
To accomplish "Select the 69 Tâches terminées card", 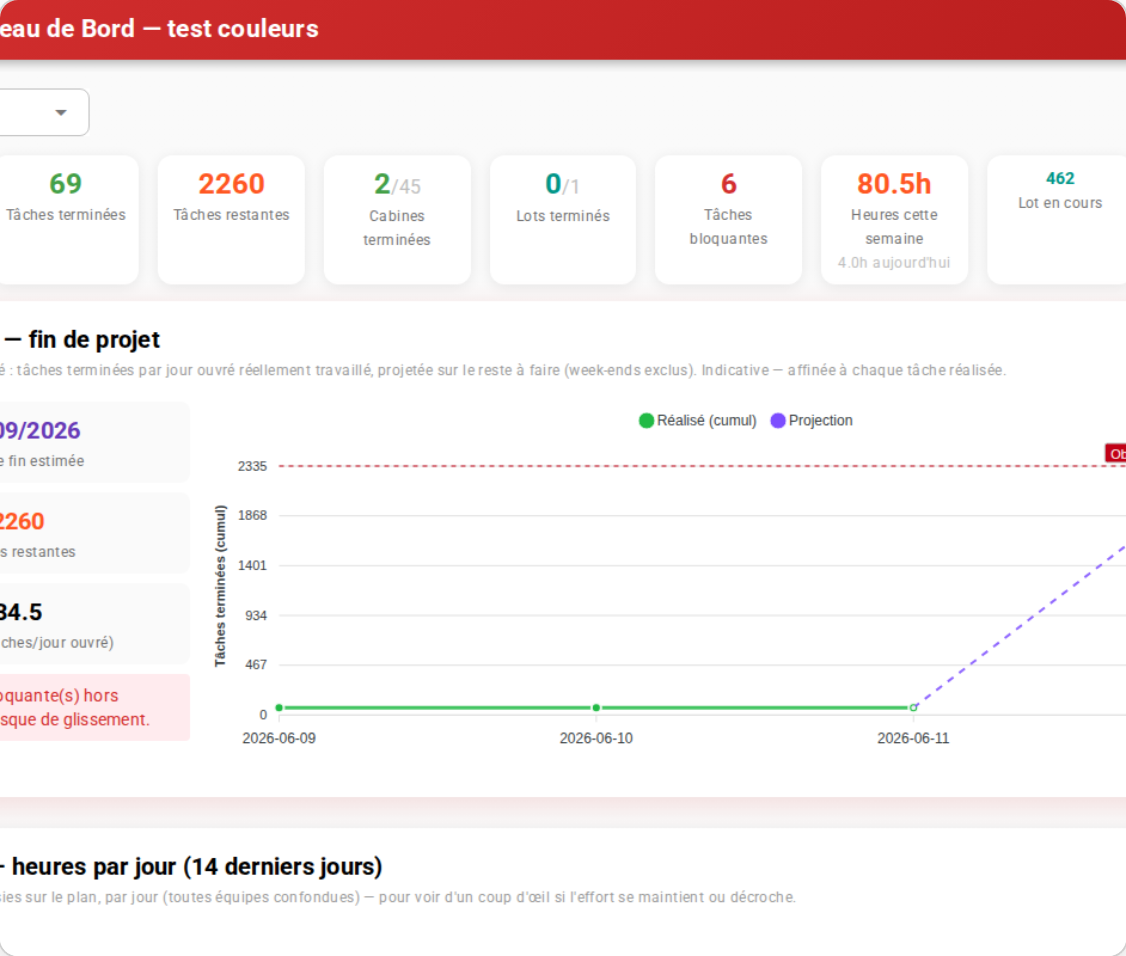I will point(66,220).
